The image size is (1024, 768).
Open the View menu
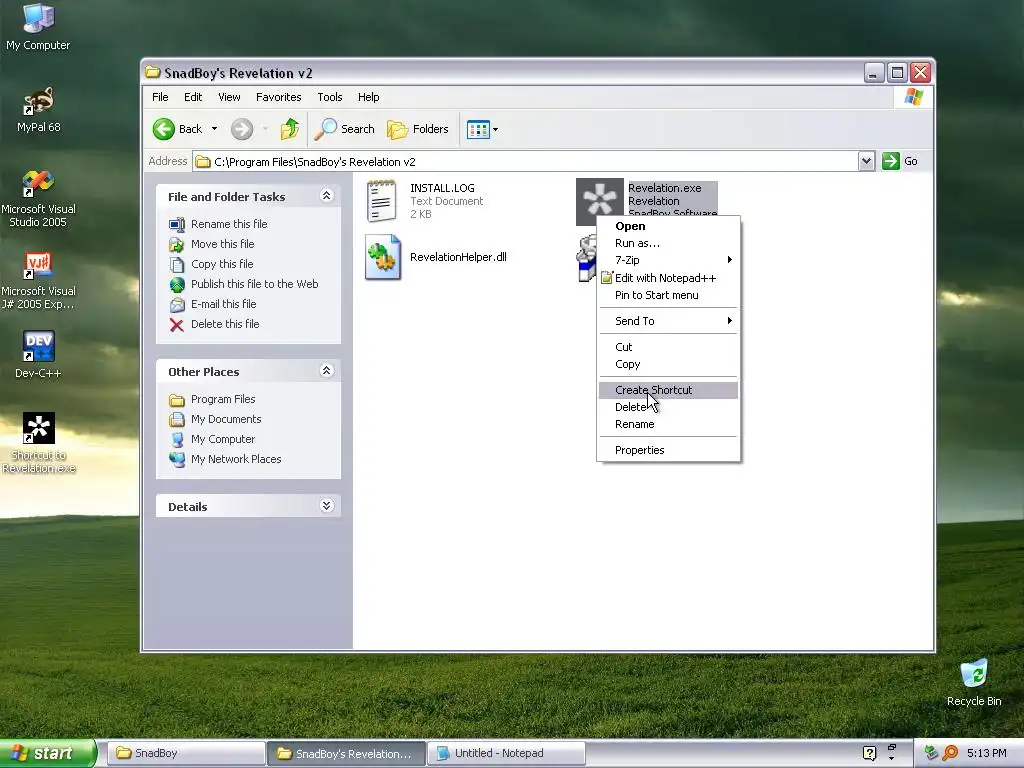[229, 97]
